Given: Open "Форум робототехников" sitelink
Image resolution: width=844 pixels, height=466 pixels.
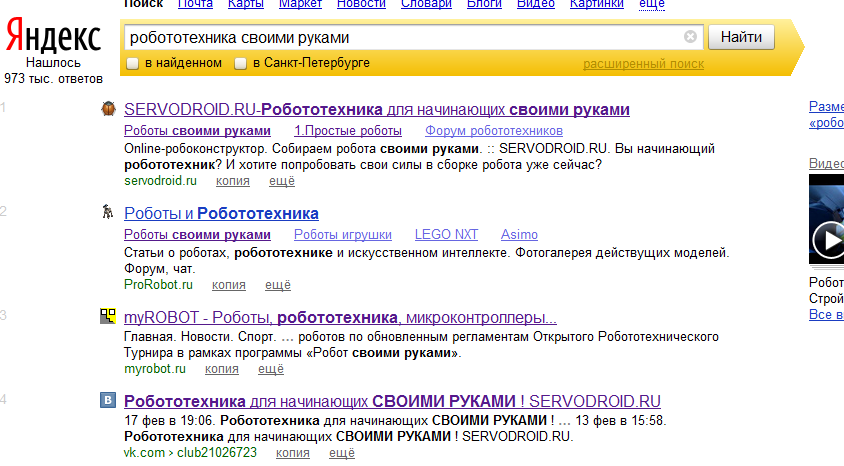Looking at the screenshot, I should click(494, 131).
